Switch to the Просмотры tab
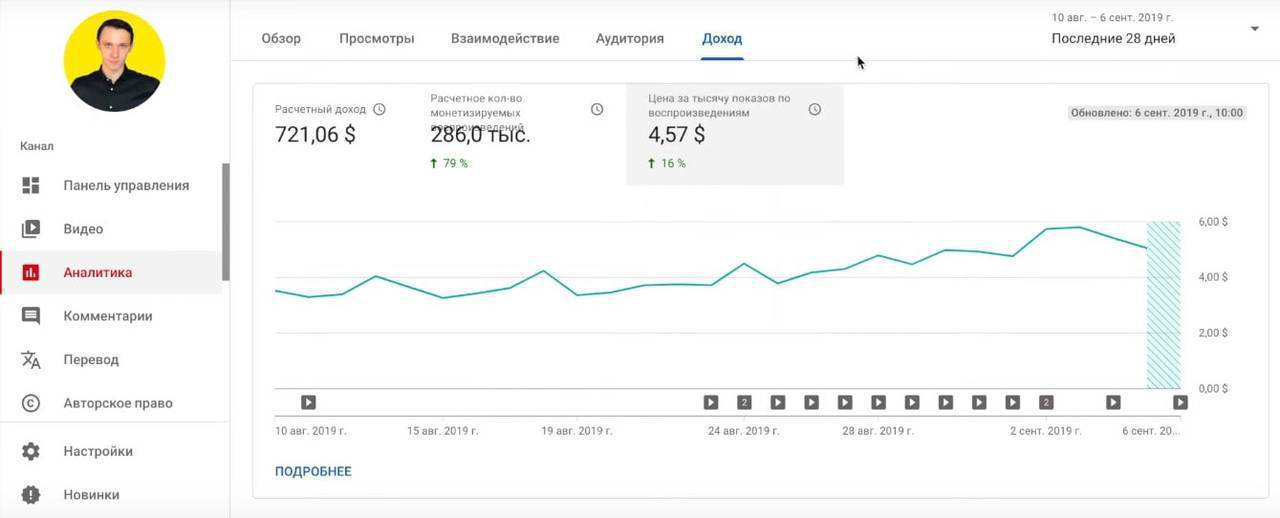Image resolution: width=1280 pixels, height=518 pixels. (376, 39)
